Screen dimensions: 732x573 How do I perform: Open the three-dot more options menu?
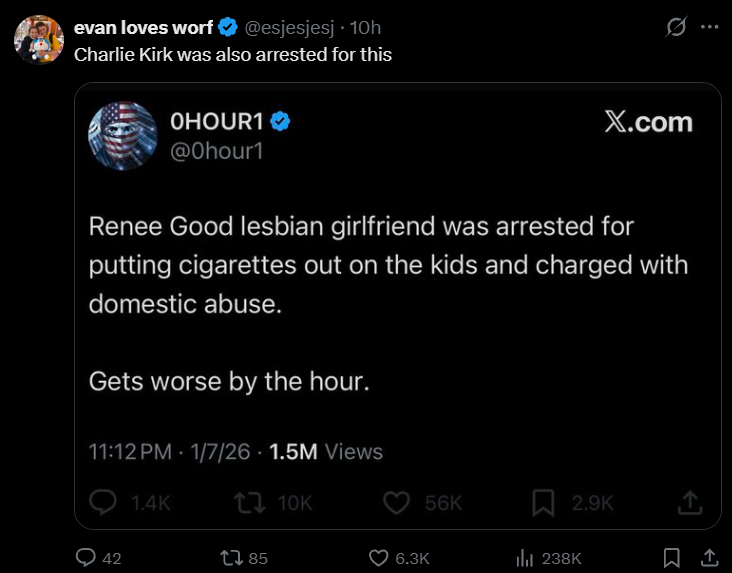click(x=709, y=27)
